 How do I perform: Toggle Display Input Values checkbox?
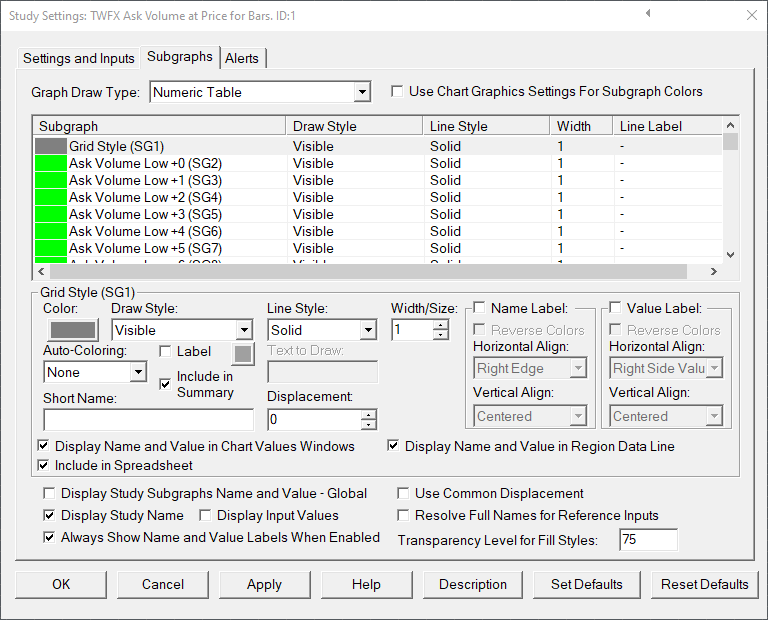pos(205,516)
